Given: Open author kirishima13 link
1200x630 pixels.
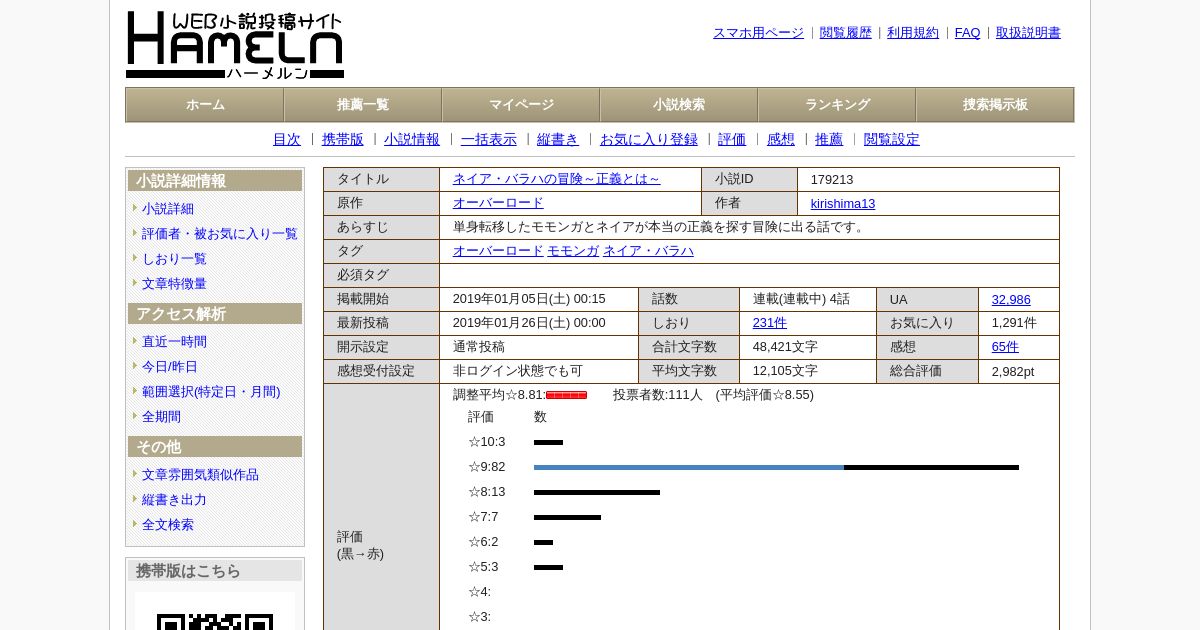Looking at the screenshot, I should click(x=843, y=203).
